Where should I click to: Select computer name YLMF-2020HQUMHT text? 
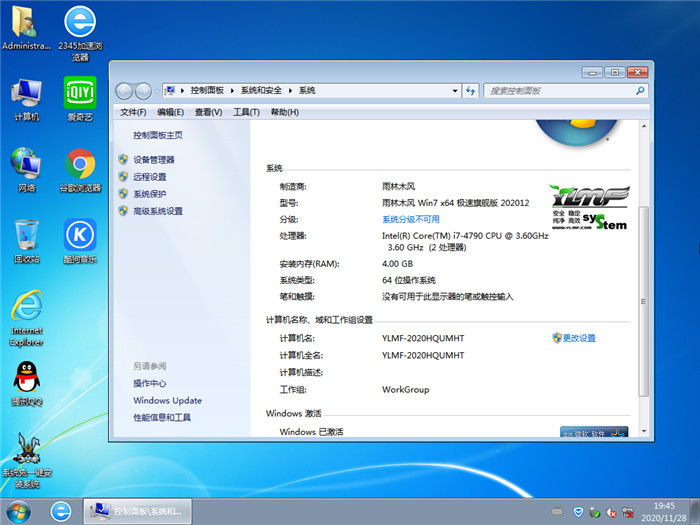coord(423,338)
